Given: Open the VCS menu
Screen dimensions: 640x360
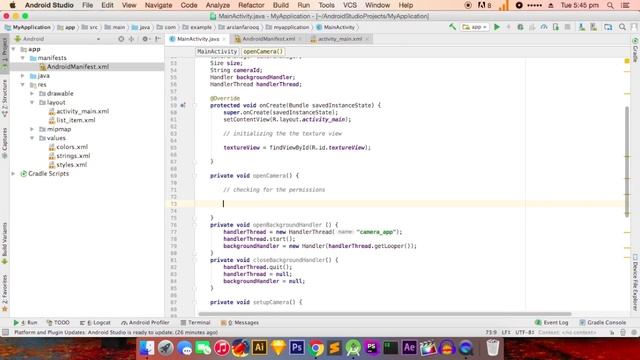Looking at the screenshot, I should tap(349, 5).
